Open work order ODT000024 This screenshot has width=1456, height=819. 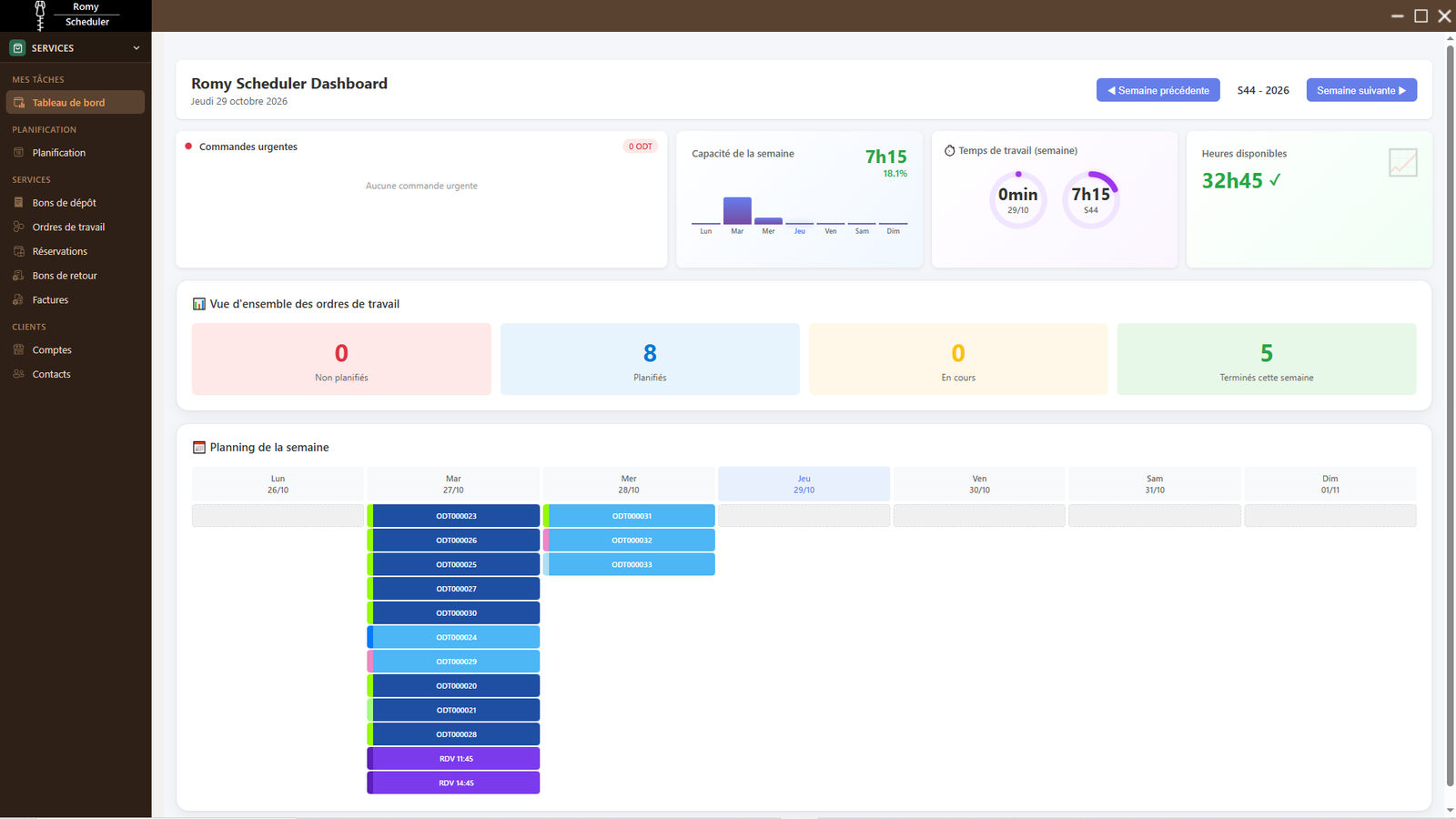pyautogui.click(x=453, y=637)
